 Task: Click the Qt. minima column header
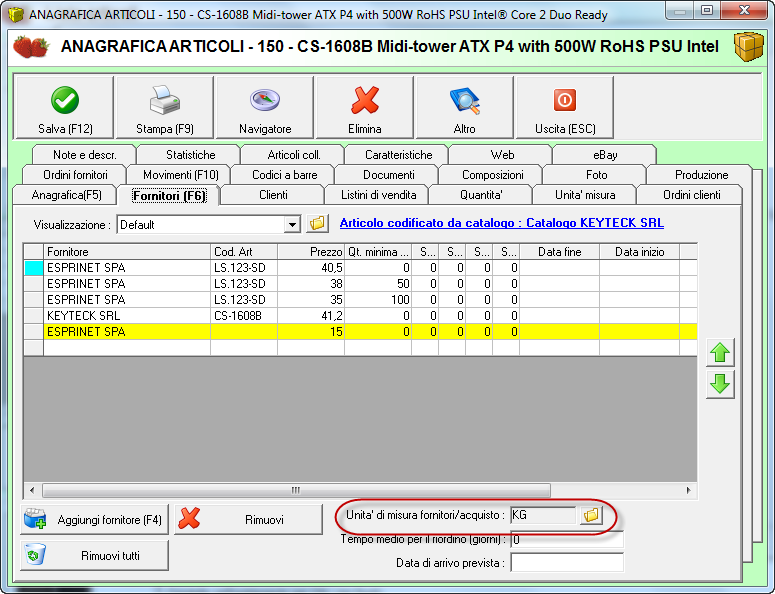pos(378,252)
